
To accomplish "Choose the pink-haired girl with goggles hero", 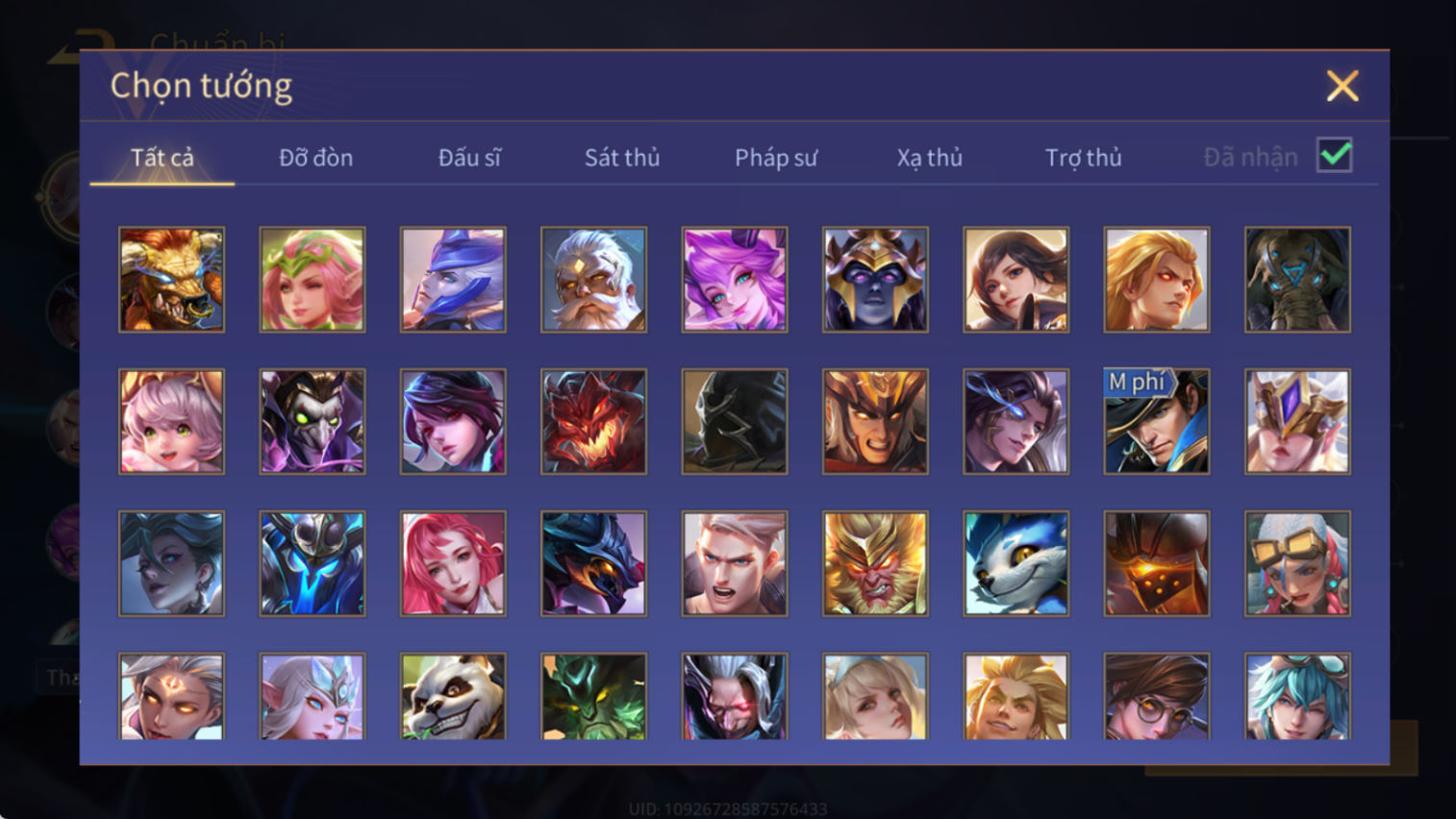I will 1297,563.
